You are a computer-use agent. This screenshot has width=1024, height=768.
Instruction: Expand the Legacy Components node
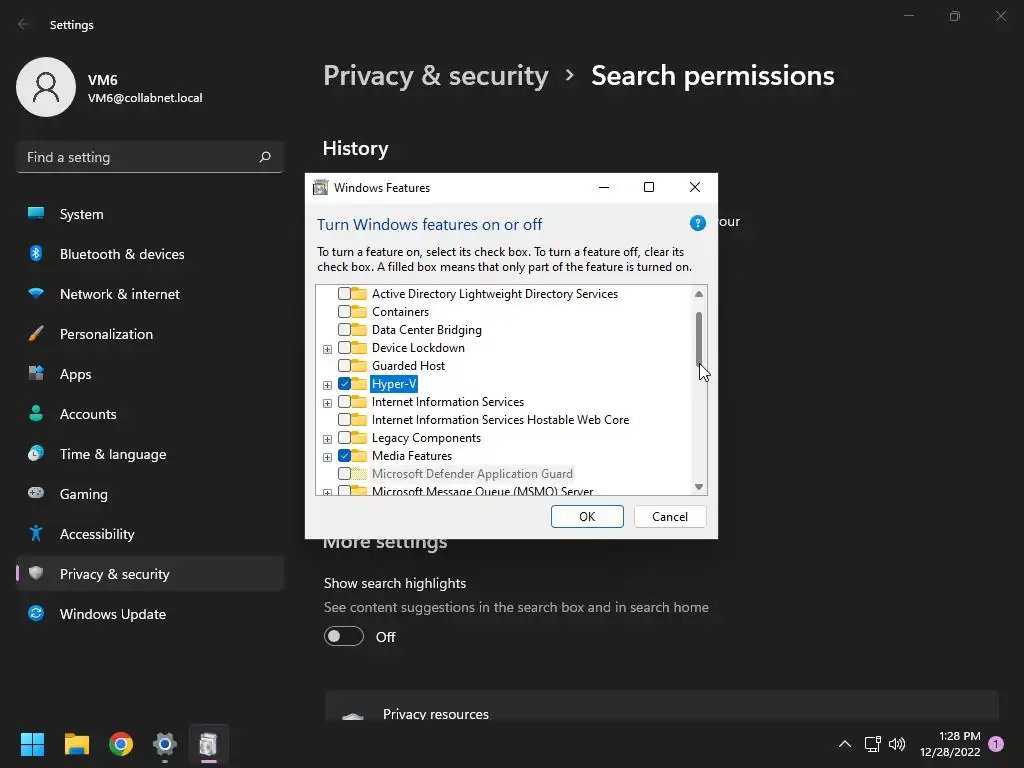coord(327,439)
